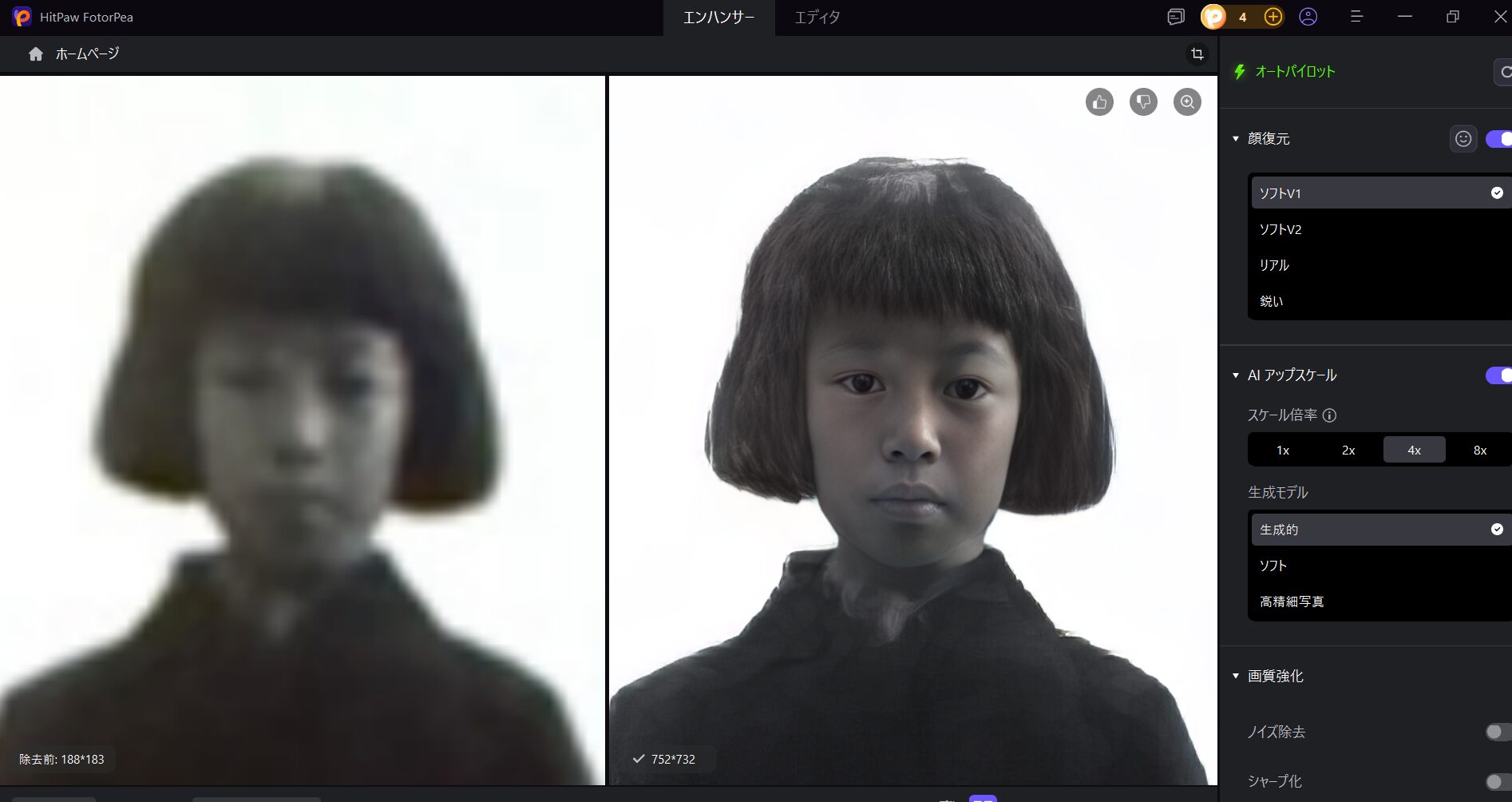This screenshot has width=1512, height=802.
Task: Open the hamburger menu in the titlebar
Action: tap(1356, 17)
